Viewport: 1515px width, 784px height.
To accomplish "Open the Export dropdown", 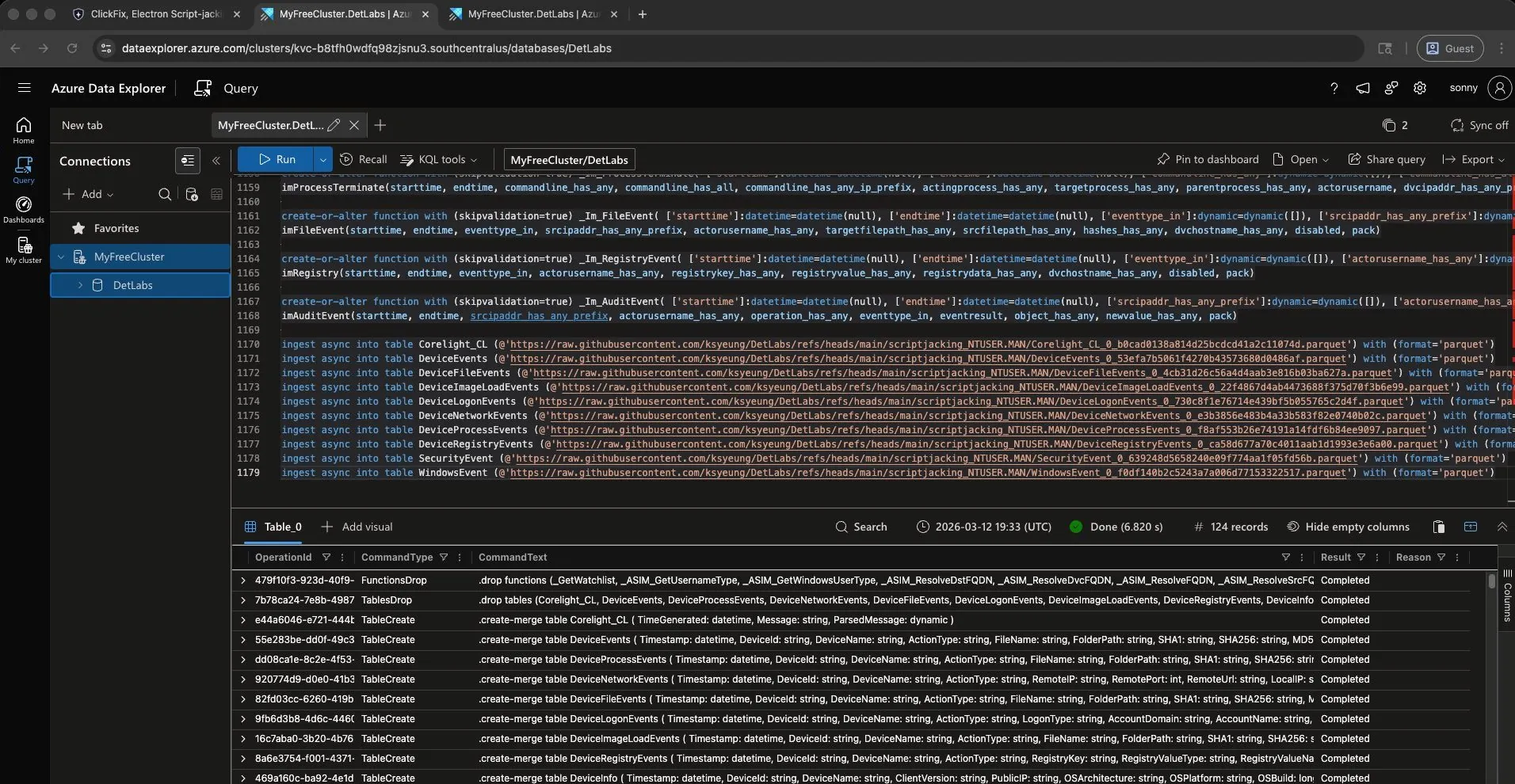I will [1473, 159].
